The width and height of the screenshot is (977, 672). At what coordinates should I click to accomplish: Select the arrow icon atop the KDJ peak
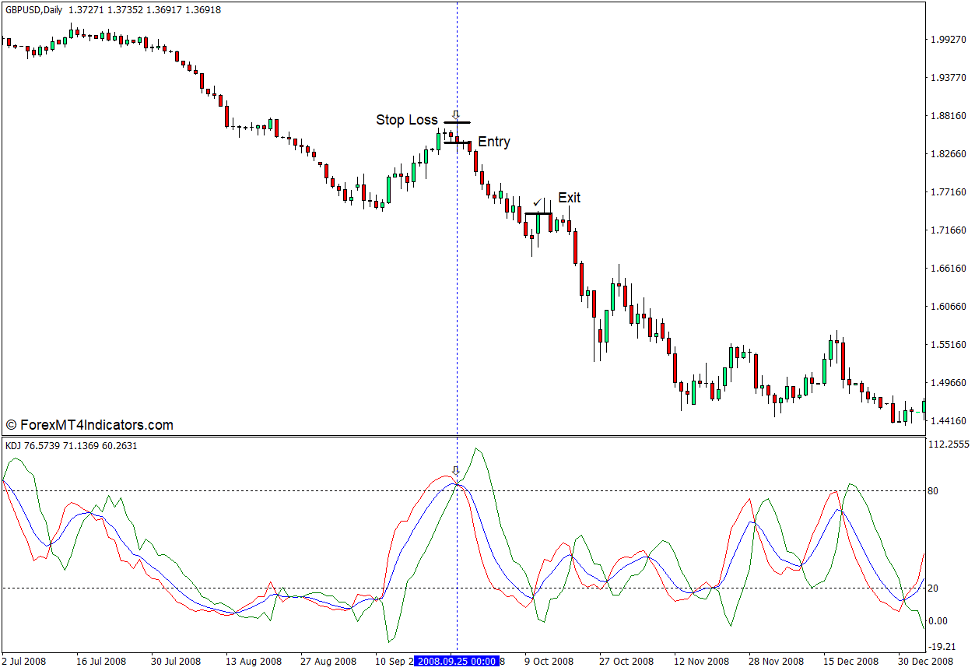pos(458,469)
